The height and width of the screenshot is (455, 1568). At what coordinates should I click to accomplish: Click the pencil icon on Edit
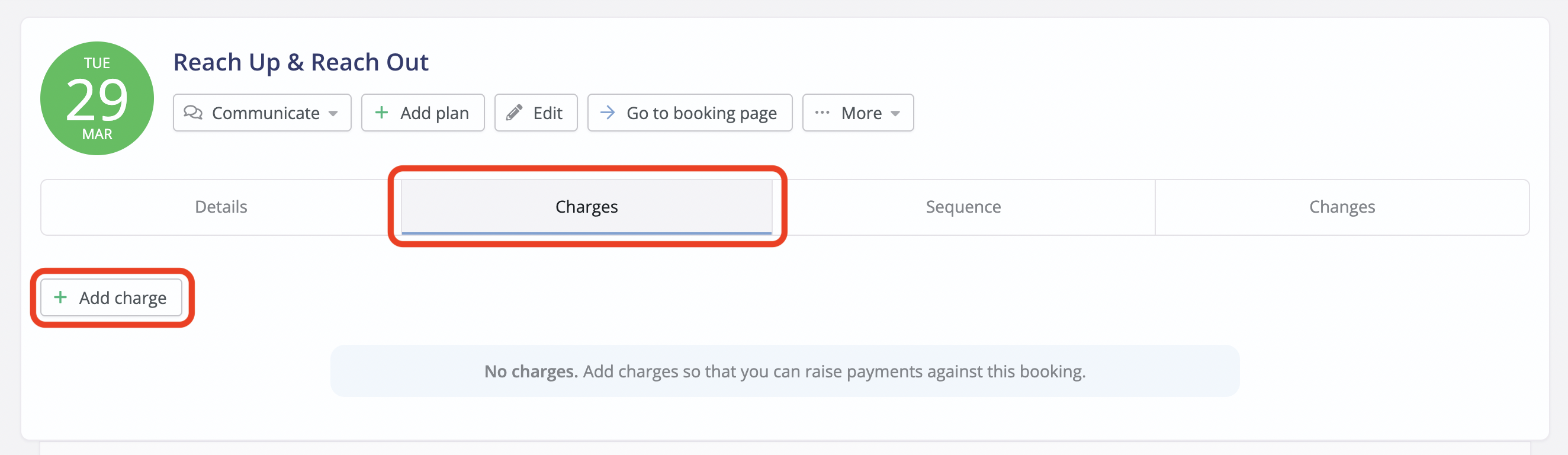pyautogui.click(x=515, y=113)
